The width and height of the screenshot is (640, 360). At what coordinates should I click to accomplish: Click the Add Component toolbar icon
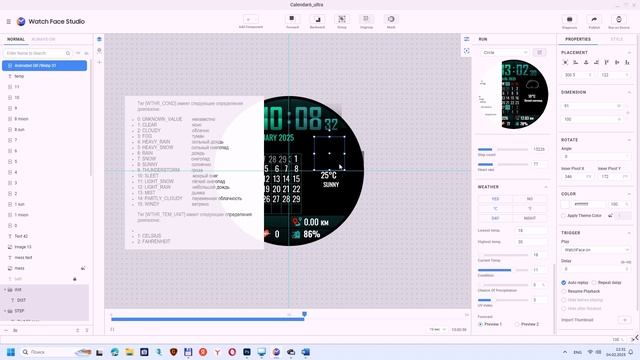[251, 20]
